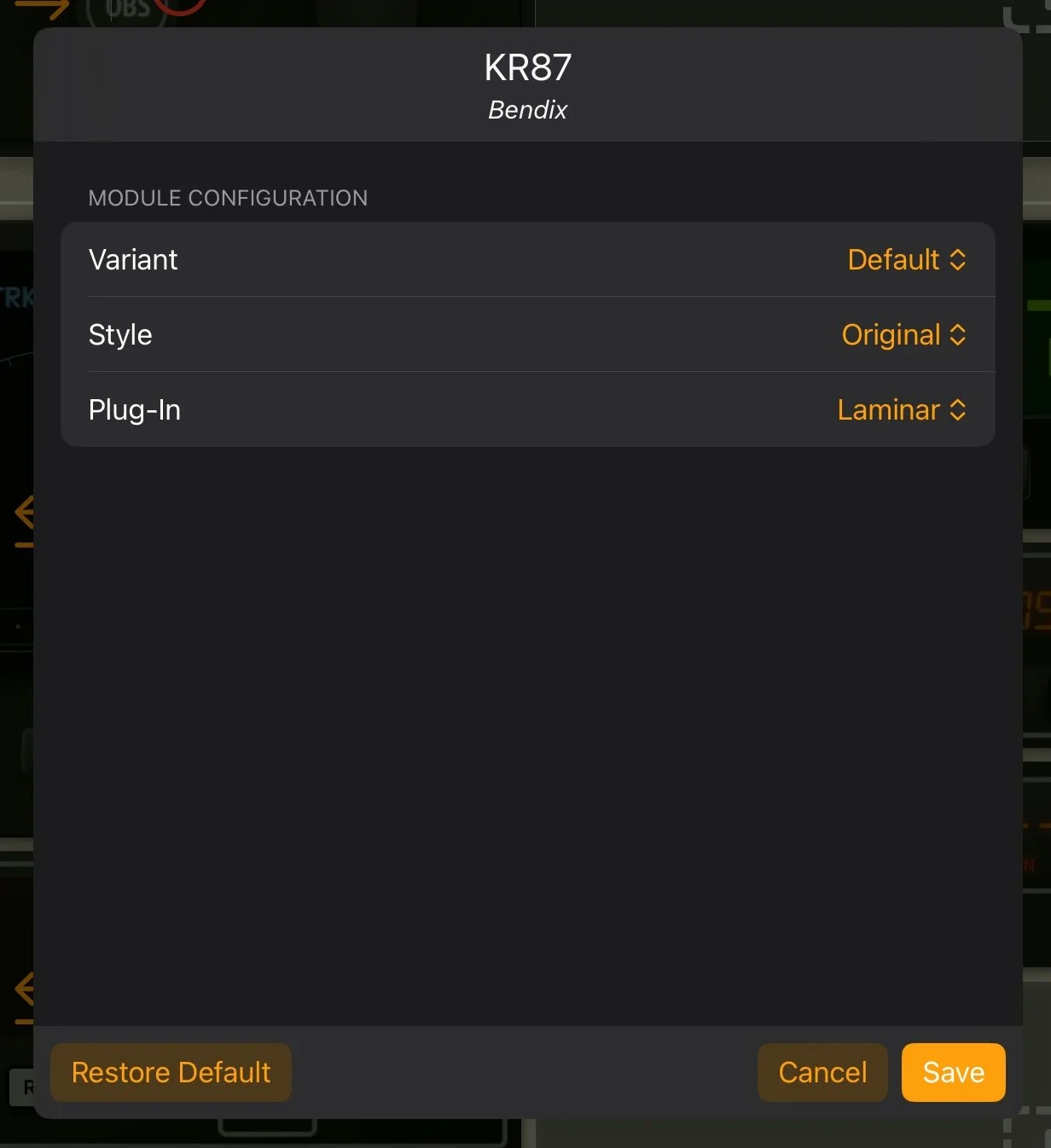Click the orange left arrow beside Plug-In row
This screenshot has width=1051, height=1148.
coord(24,519)
